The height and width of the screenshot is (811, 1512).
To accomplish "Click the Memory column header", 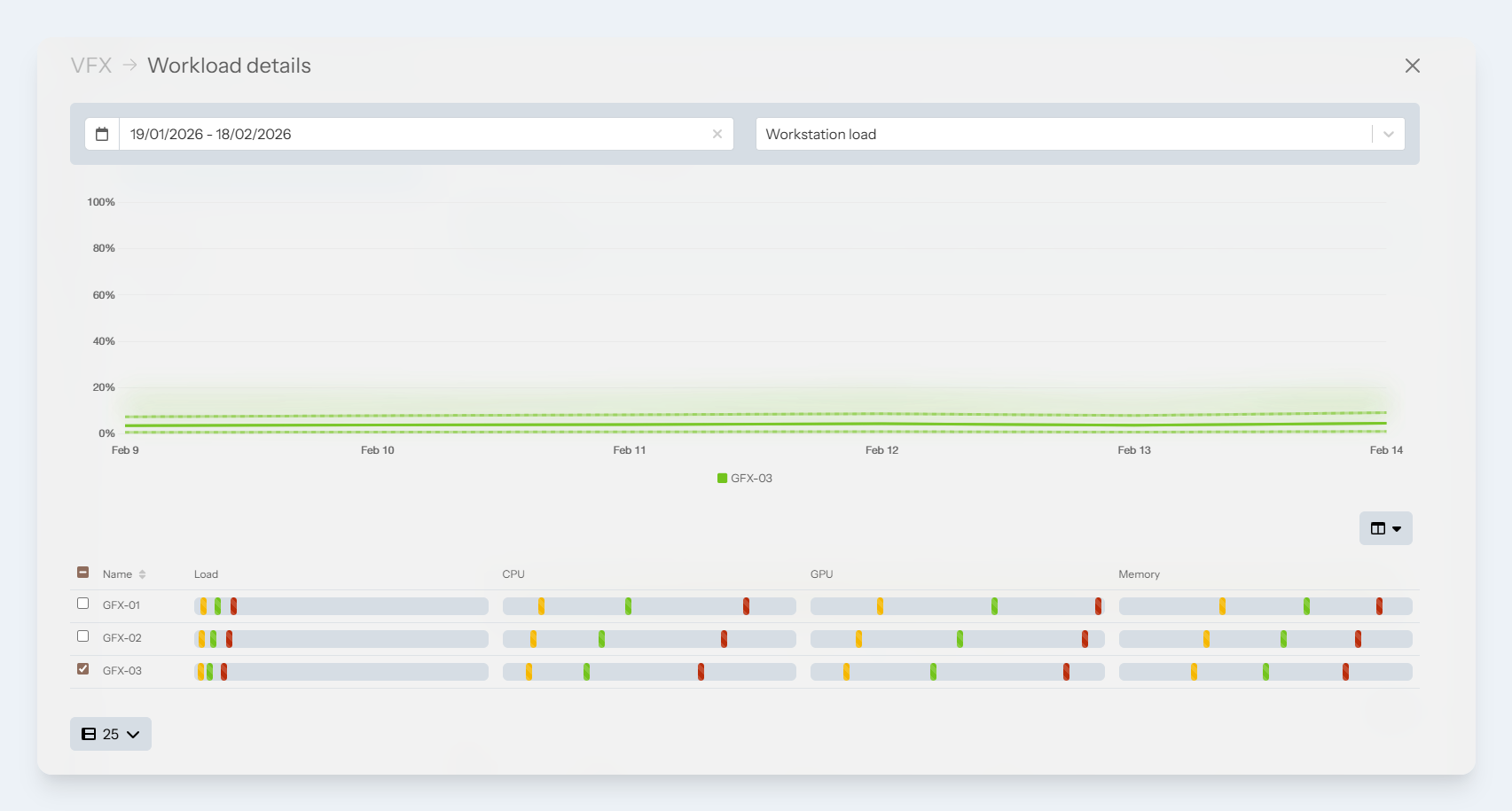I will coord(1139,574).
